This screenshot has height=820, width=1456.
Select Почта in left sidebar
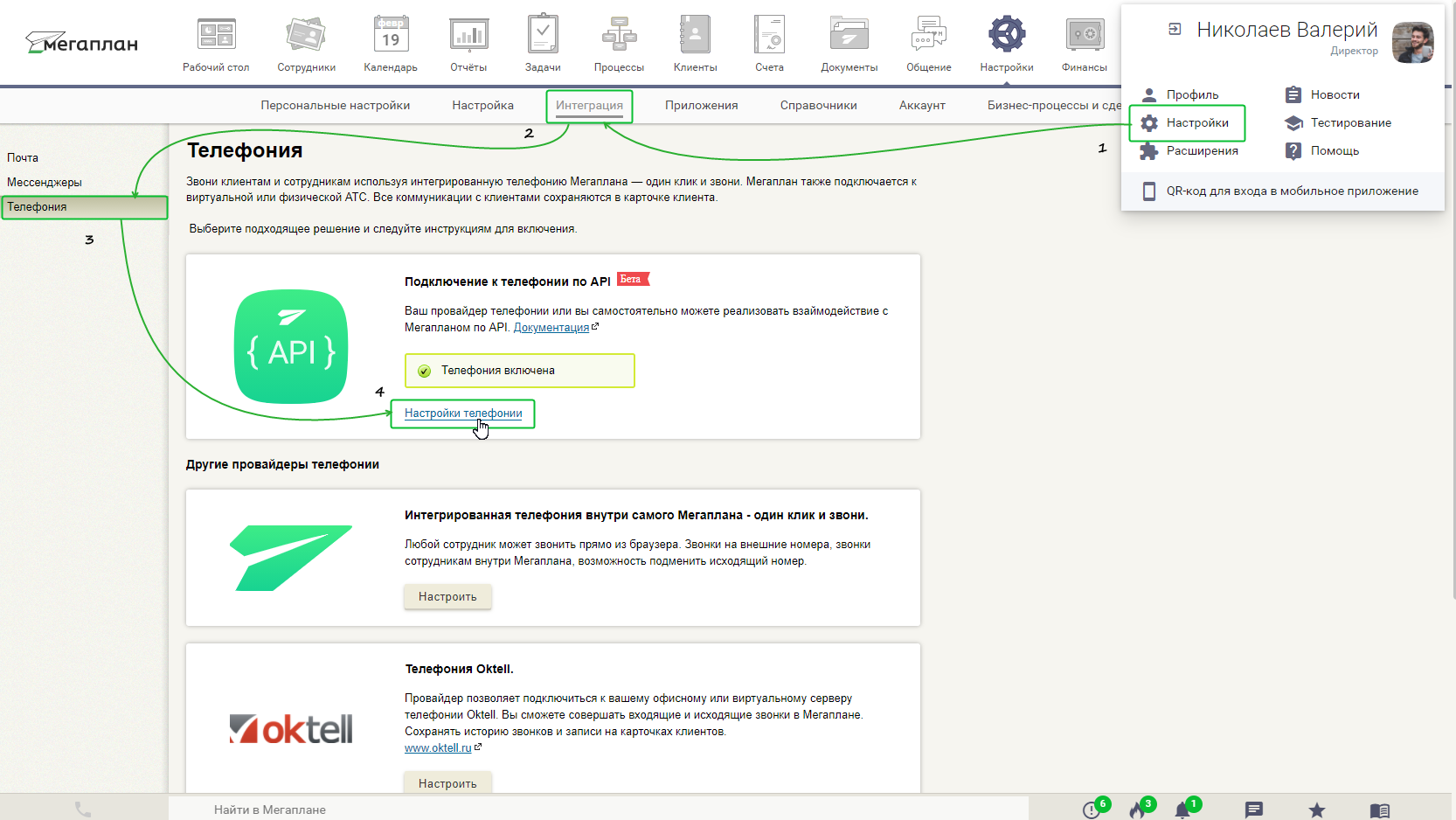pyautogui.click(x=23, y=157)
